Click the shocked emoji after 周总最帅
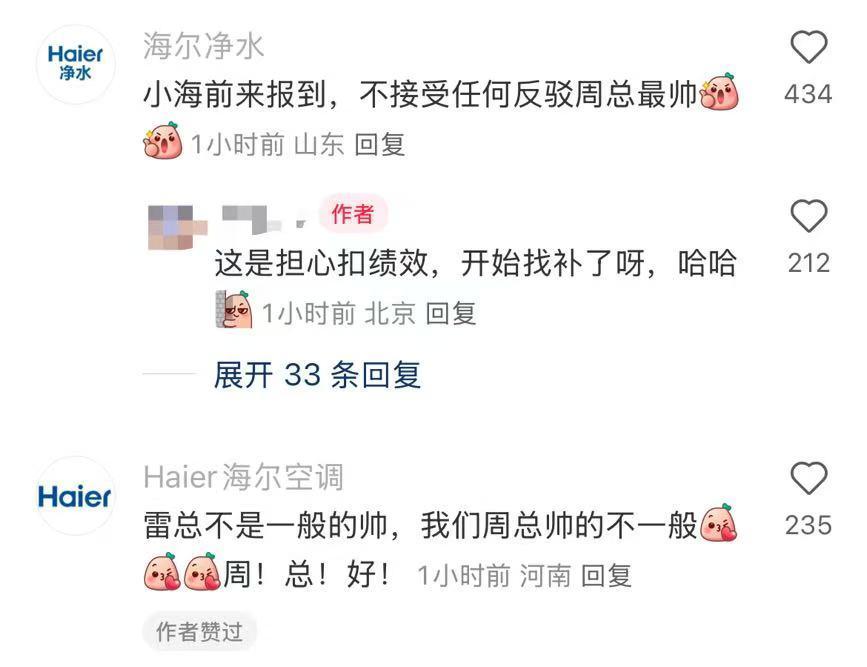The image size is (867, 667). 719,92
